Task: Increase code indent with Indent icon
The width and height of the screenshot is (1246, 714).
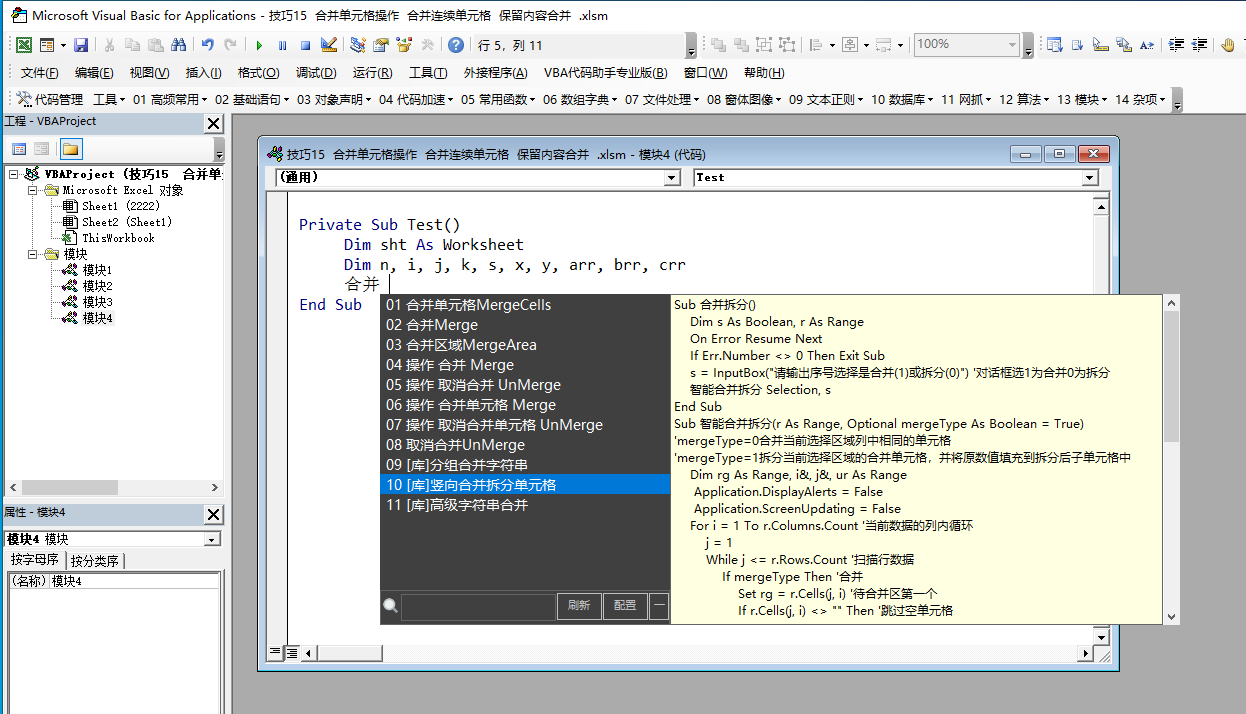Action: tap(1176, 45)
